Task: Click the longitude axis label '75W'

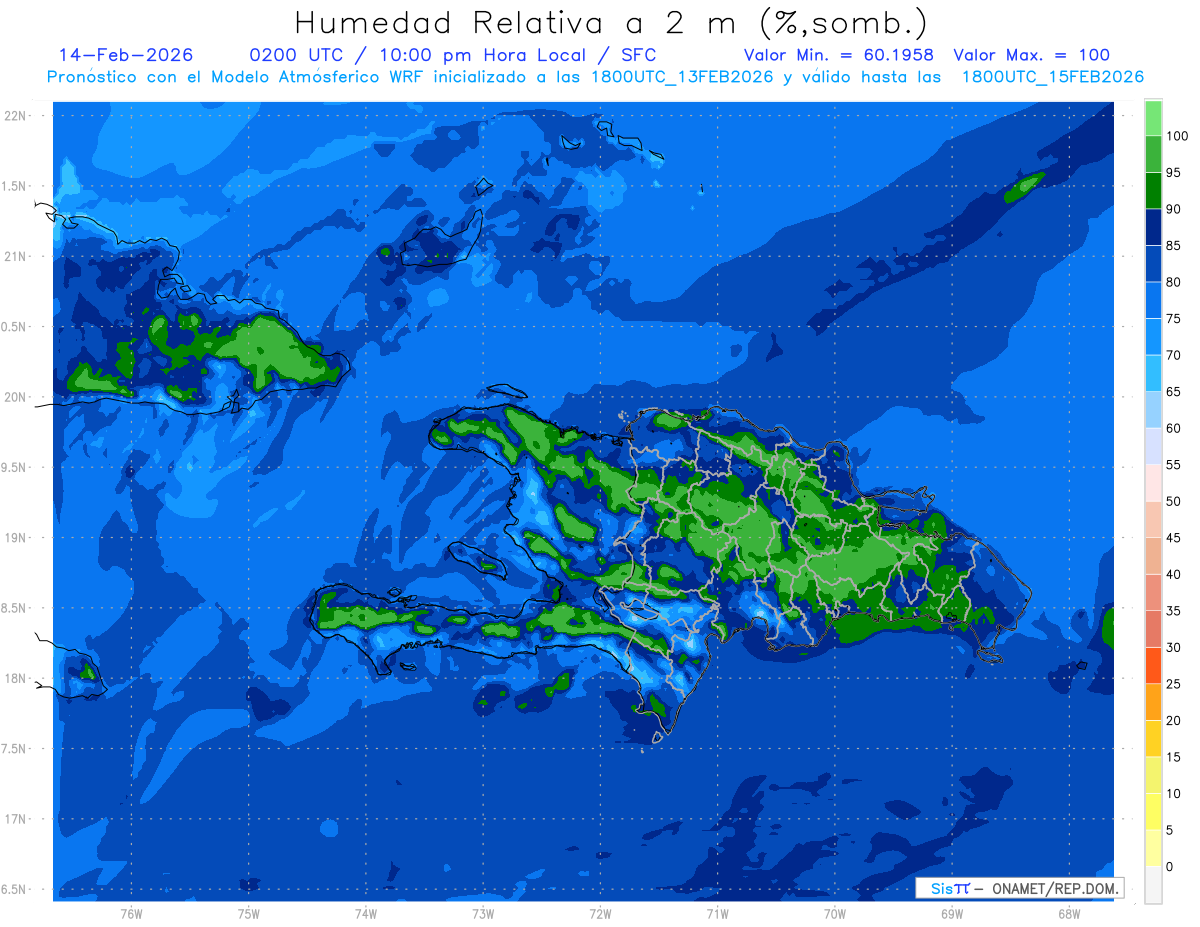Action: 249,914
